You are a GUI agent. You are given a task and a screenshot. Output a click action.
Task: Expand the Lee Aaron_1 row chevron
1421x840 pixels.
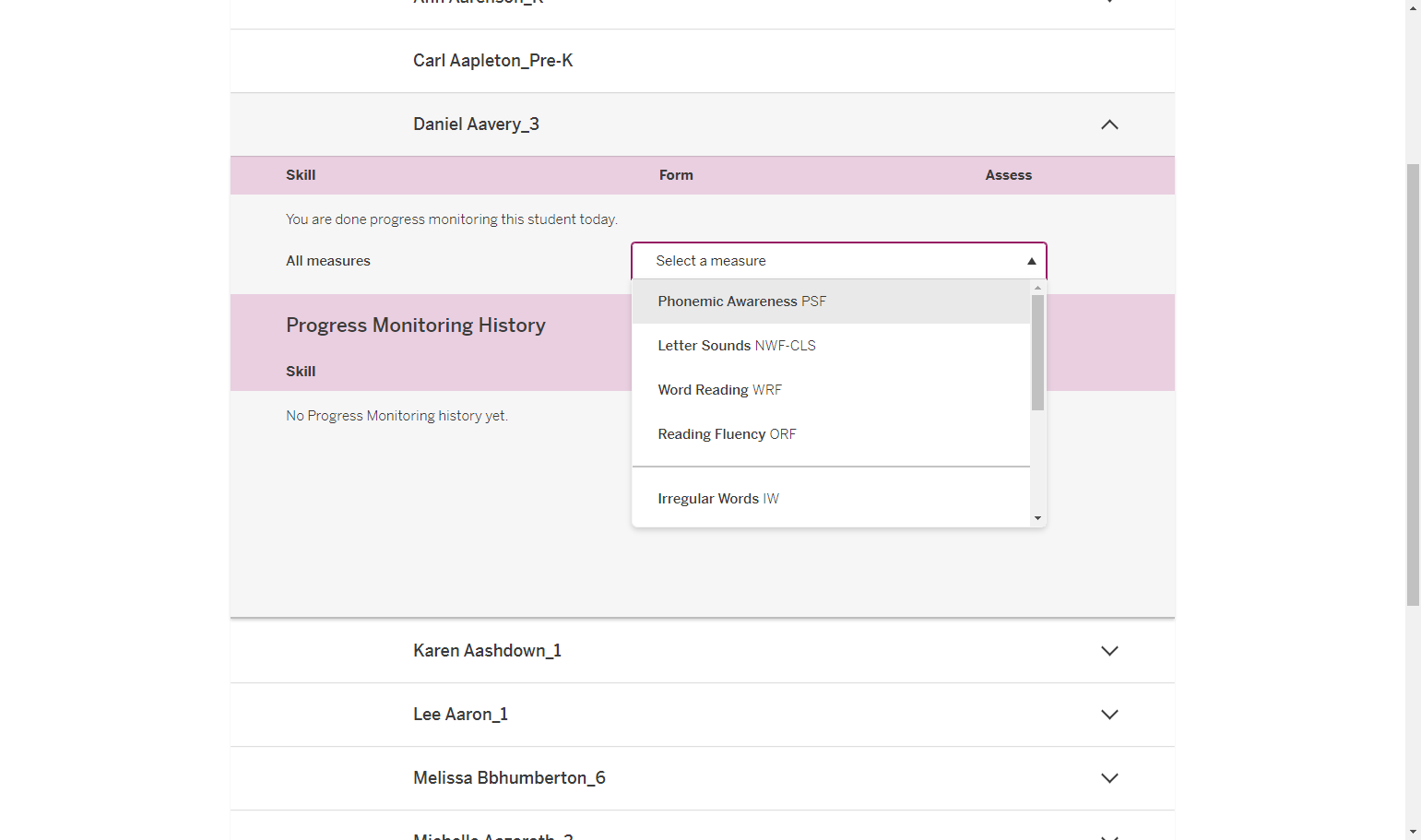click(1109, 715)
